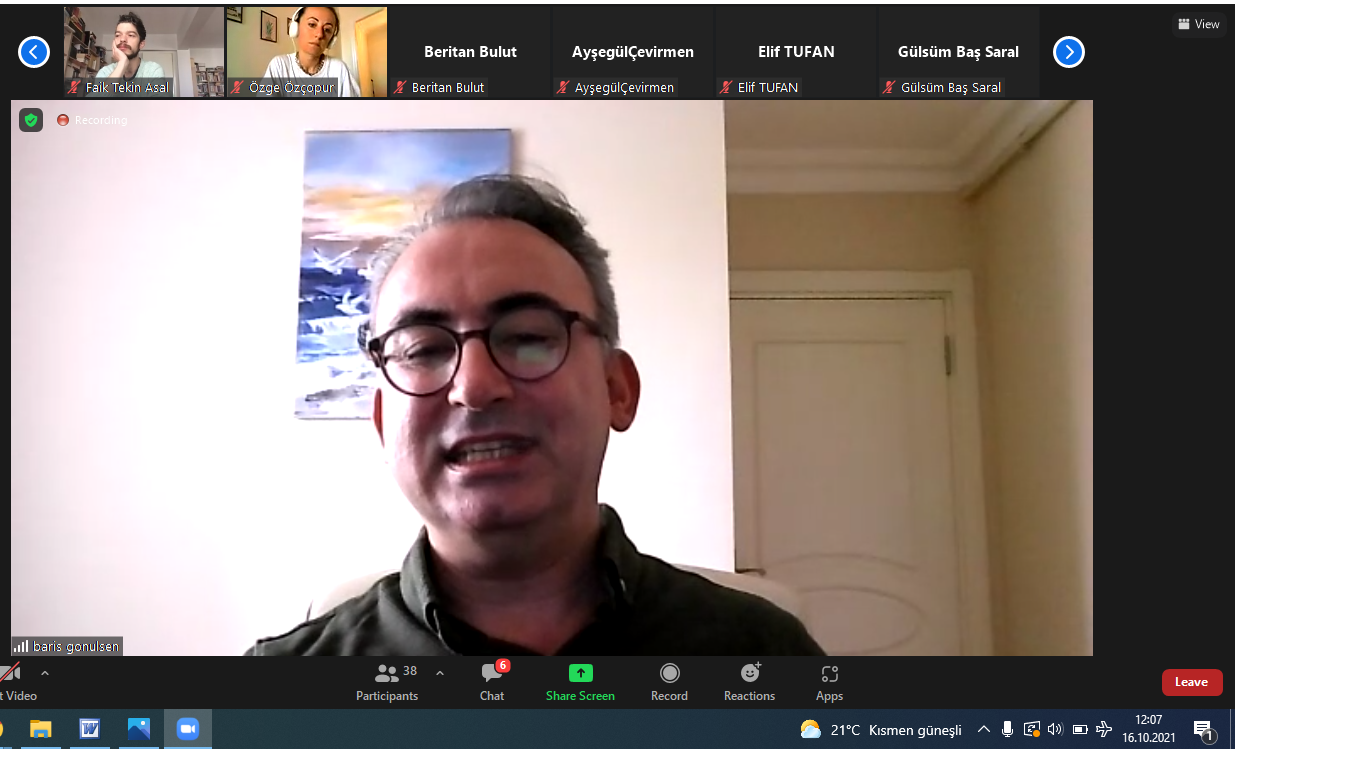1366x768 pixels.
Task: Open the Reactions menu
Action: point(749,682)
